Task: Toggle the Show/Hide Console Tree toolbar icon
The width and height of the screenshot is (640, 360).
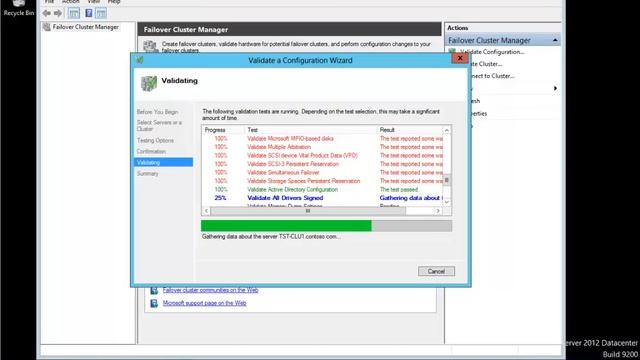Action: point(74,13)
